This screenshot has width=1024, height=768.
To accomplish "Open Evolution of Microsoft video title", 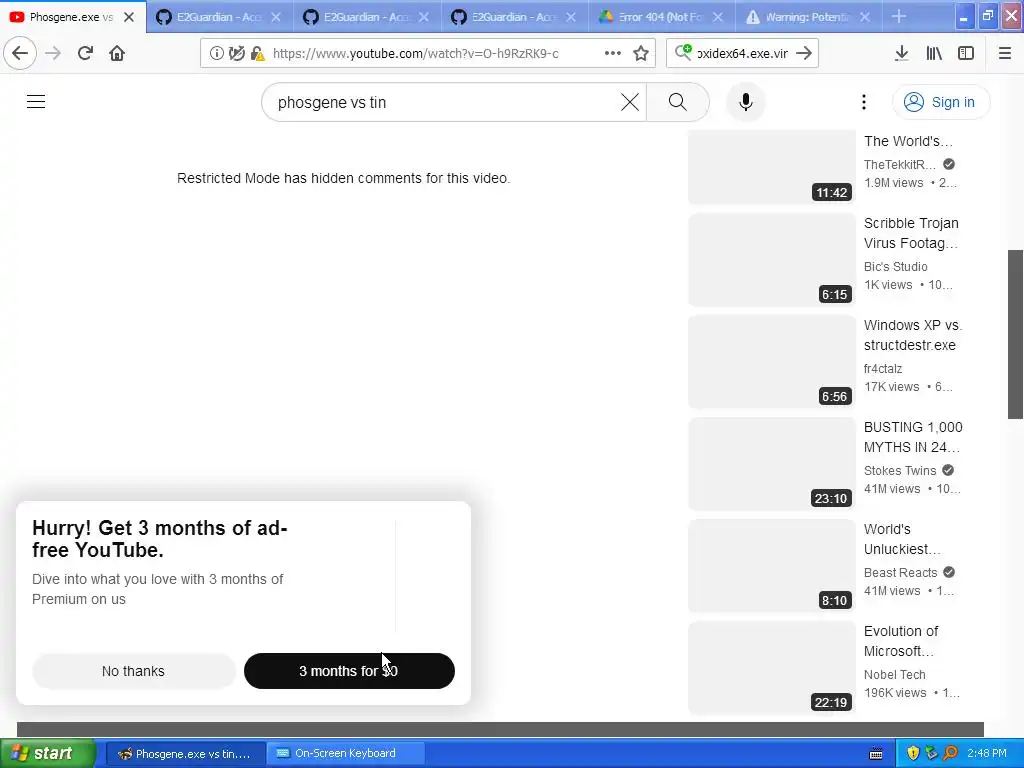I will [x=901, y=641].
